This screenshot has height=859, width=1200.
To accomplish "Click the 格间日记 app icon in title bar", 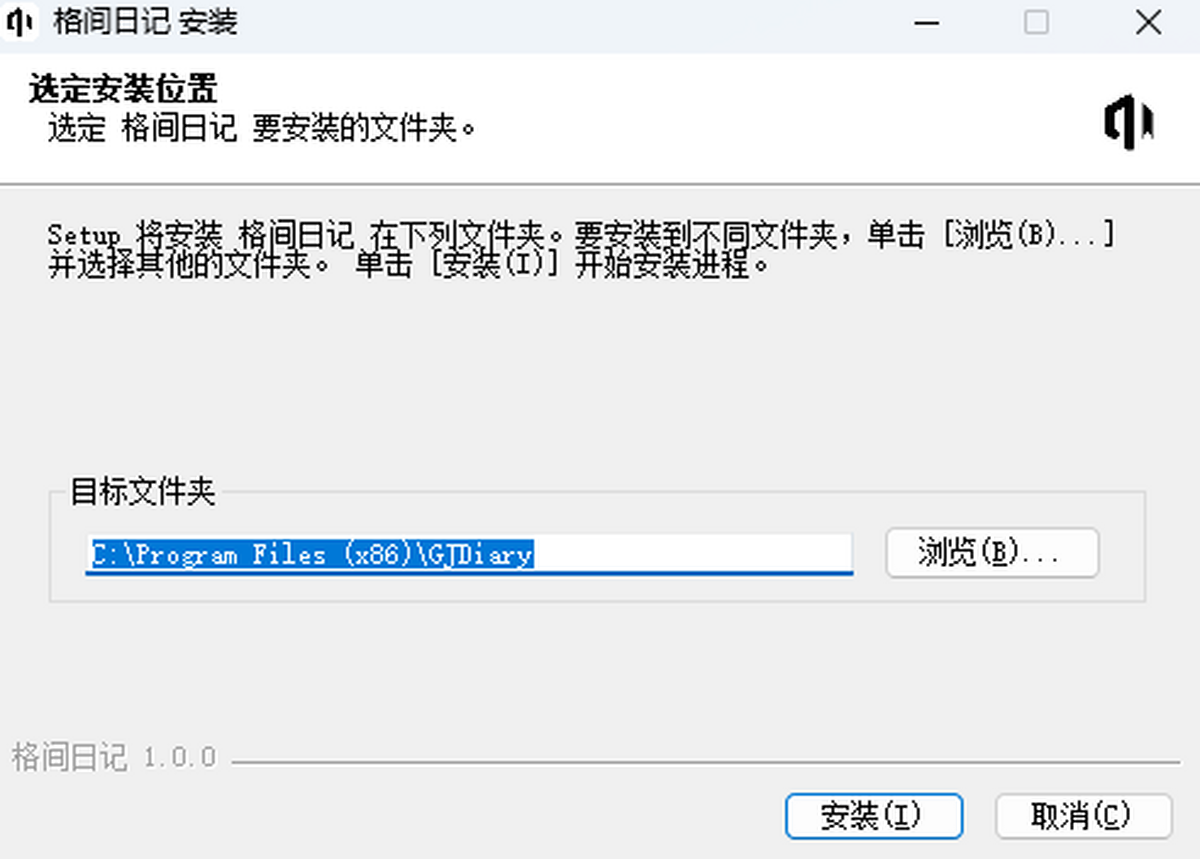I will [21, 22].
